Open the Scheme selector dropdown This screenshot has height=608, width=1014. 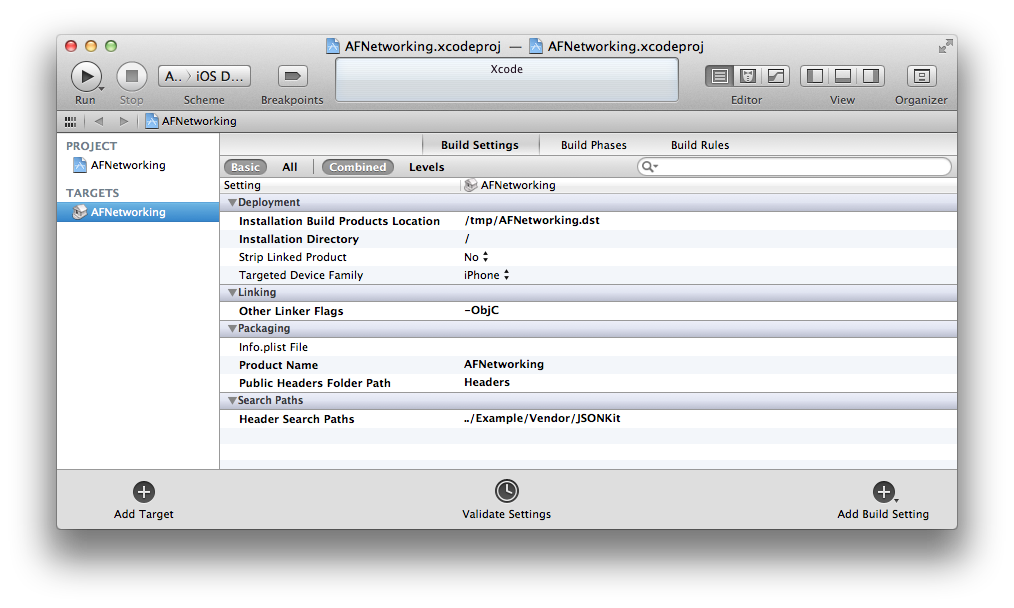tap(204, 76)
